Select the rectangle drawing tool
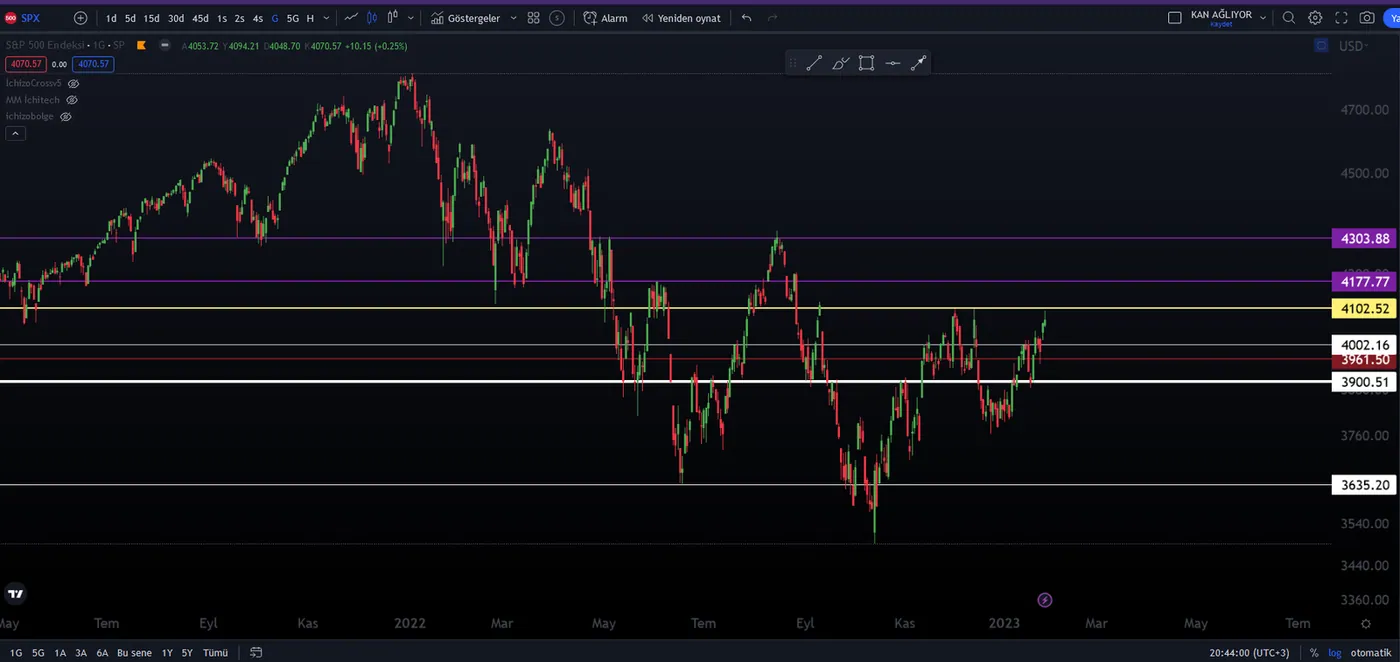Screen dimensions: 1400x662 (x=866, y=63)
